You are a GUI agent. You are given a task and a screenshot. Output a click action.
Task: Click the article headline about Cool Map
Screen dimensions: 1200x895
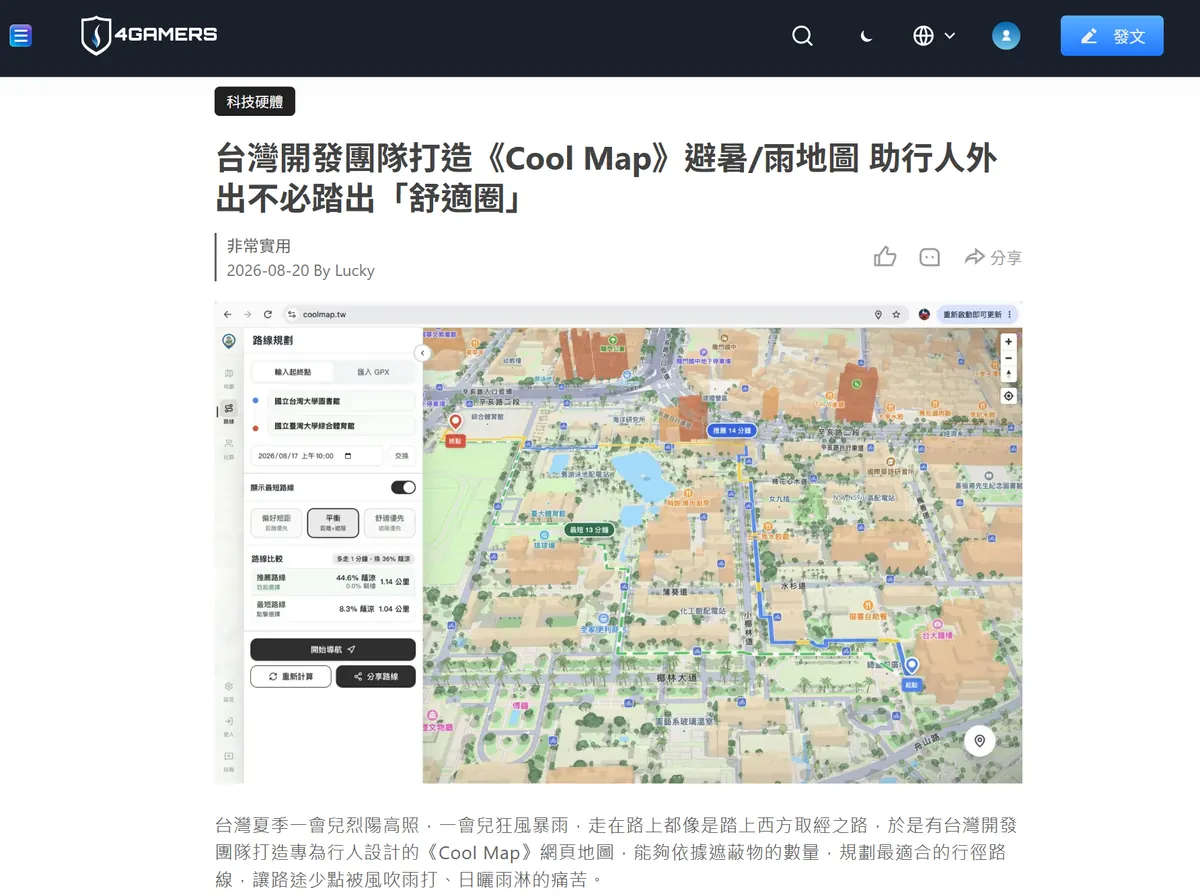[x=607, y=177]
